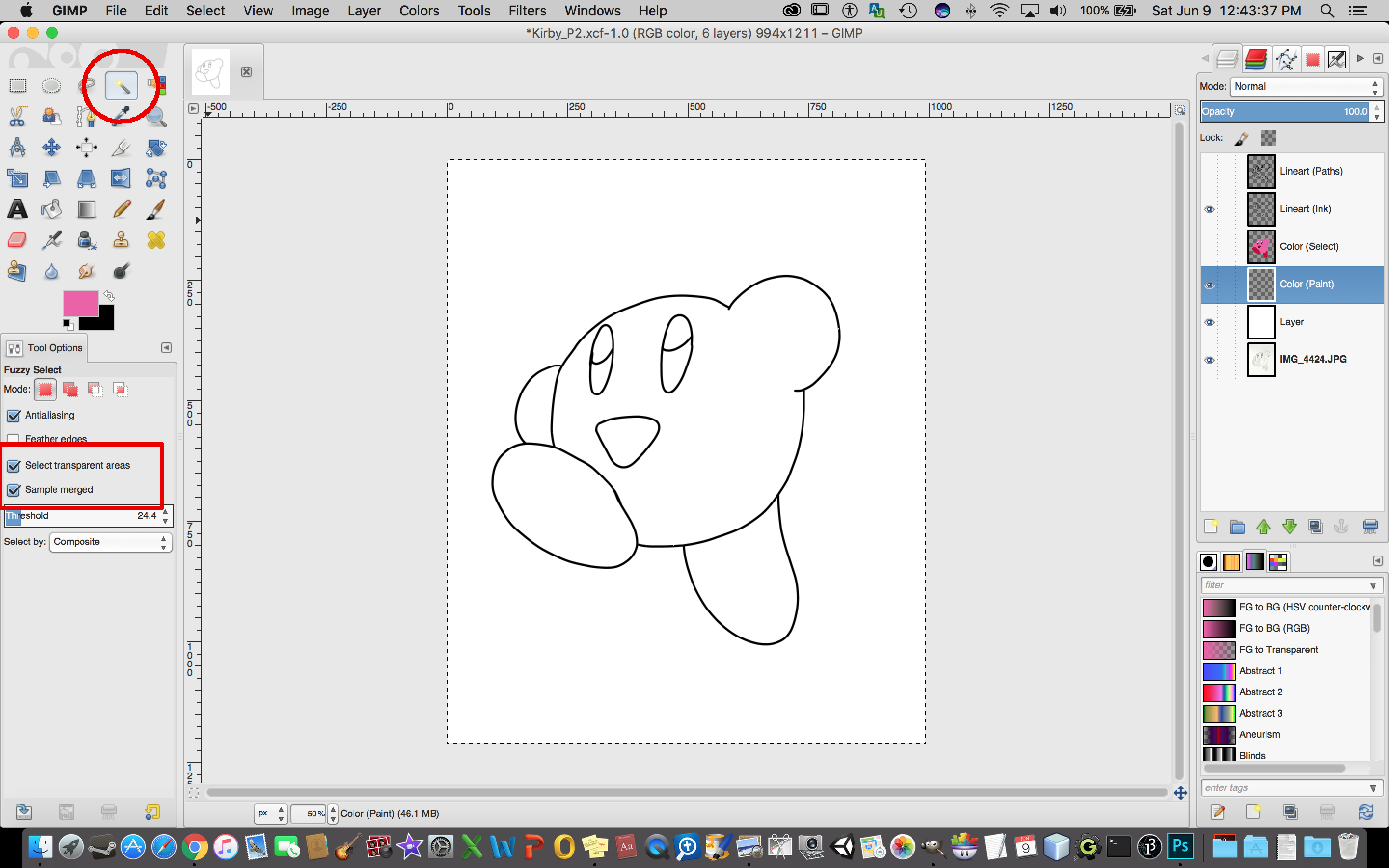Select the Blur/Sharpen droplet tool
This screenshot has width=1389, height=868.
(x=52, y=271)
